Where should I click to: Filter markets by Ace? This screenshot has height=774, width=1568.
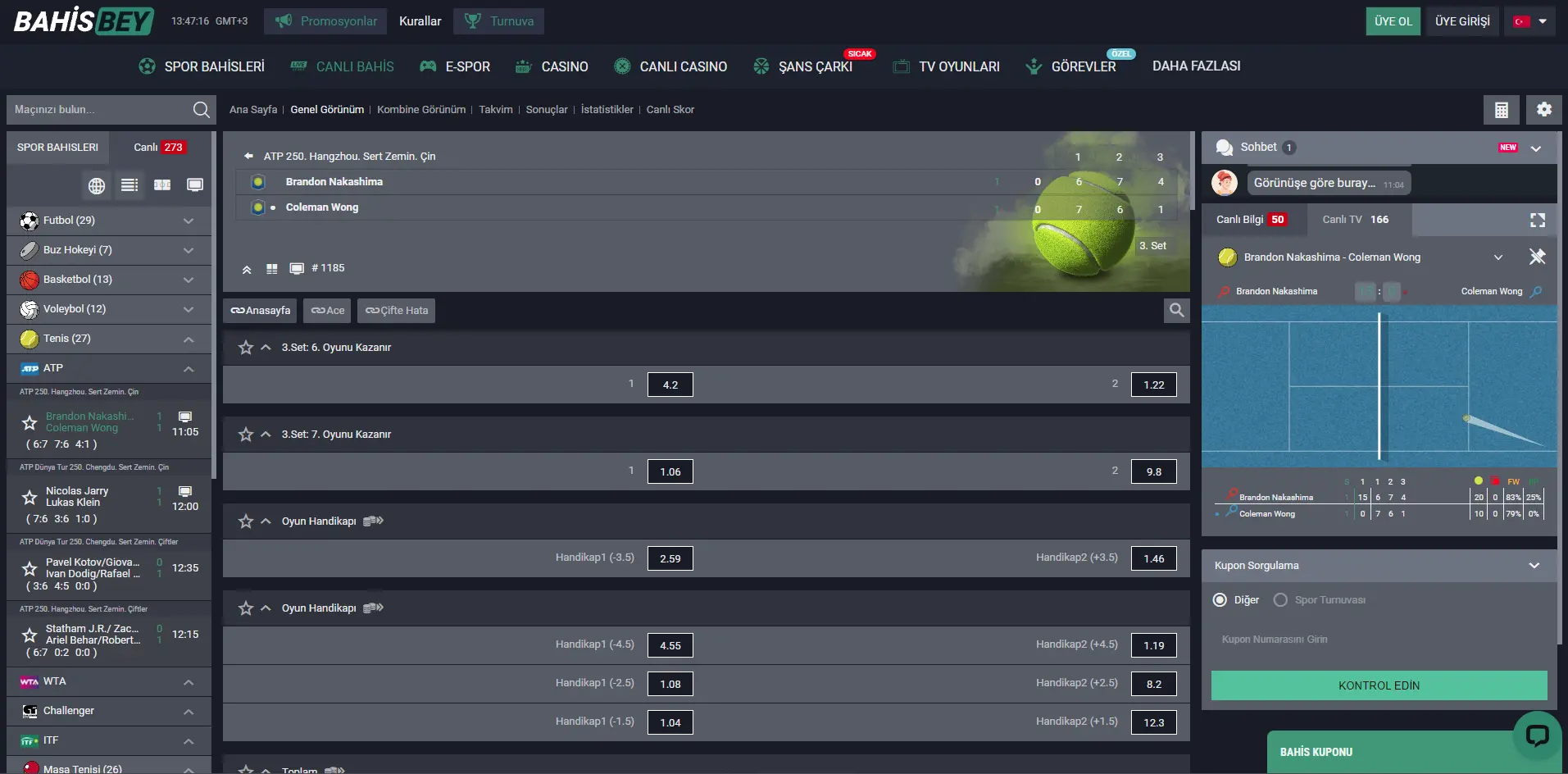[x=327, y=311]
